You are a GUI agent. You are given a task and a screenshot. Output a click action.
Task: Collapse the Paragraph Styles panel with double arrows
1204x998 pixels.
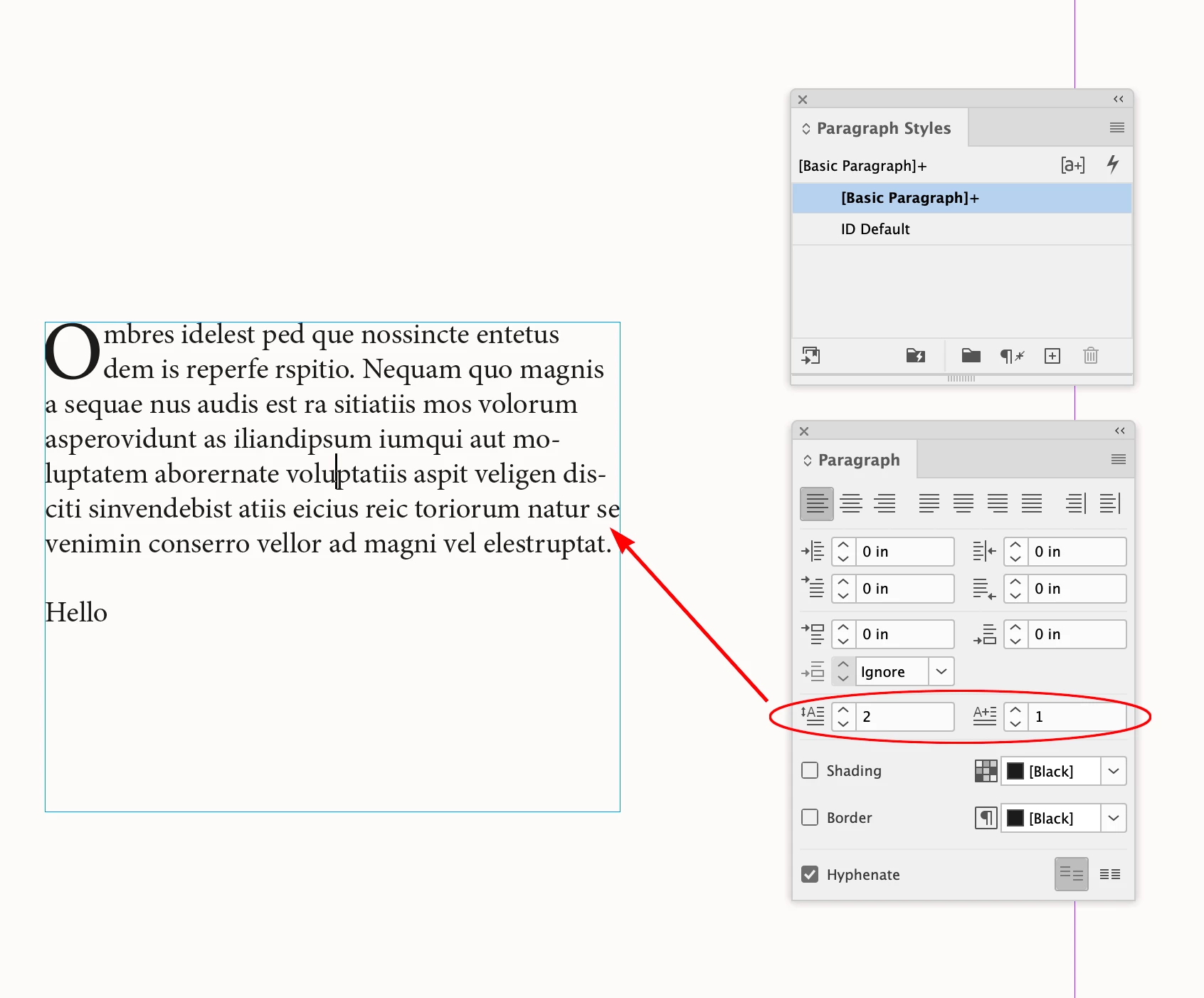coord(1119,99)
